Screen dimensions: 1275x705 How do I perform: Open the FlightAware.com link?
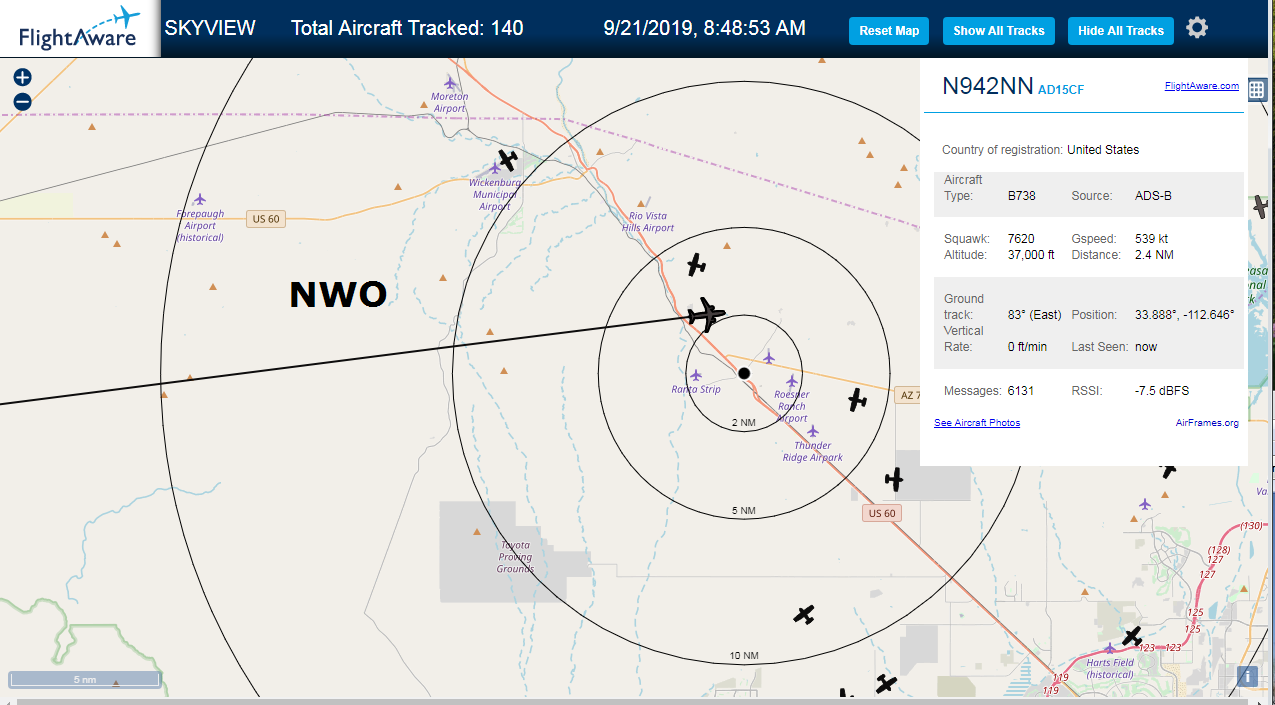[1201, 86]
